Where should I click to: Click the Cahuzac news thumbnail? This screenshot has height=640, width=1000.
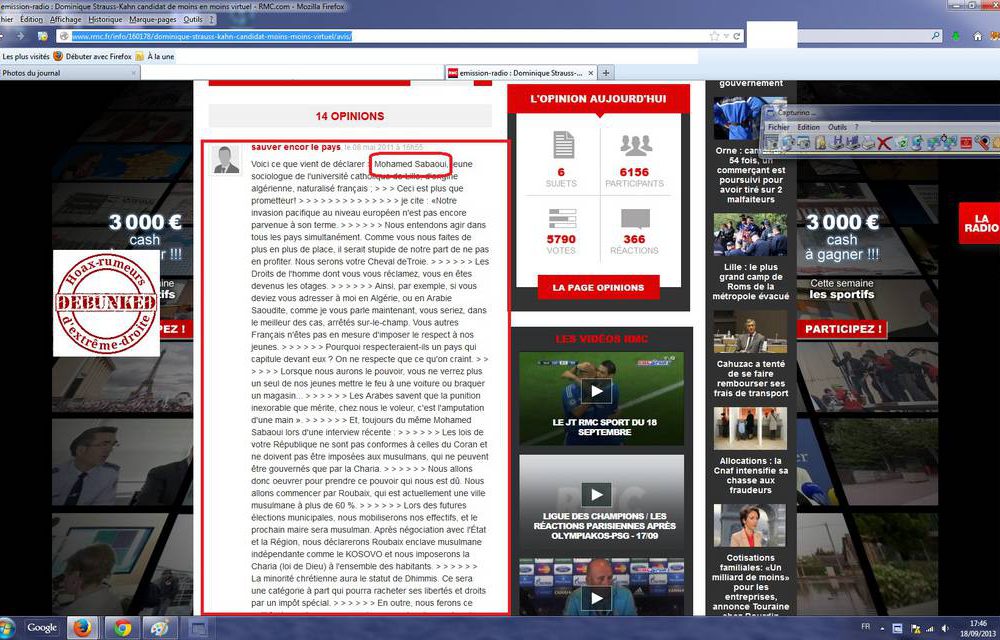click(x=750, y=331)
